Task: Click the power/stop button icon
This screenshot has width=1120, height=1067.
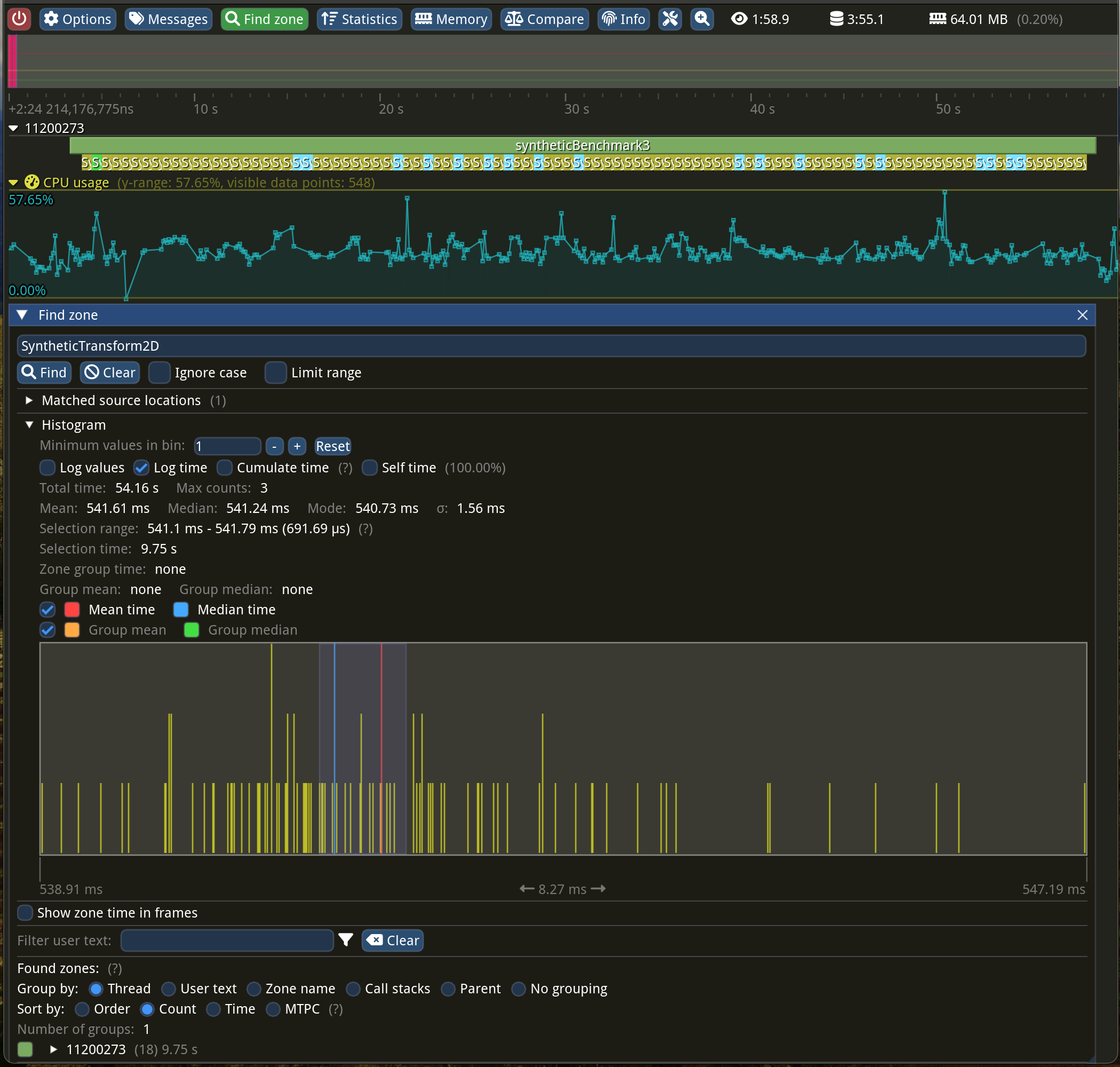Action: pos(18,17)
